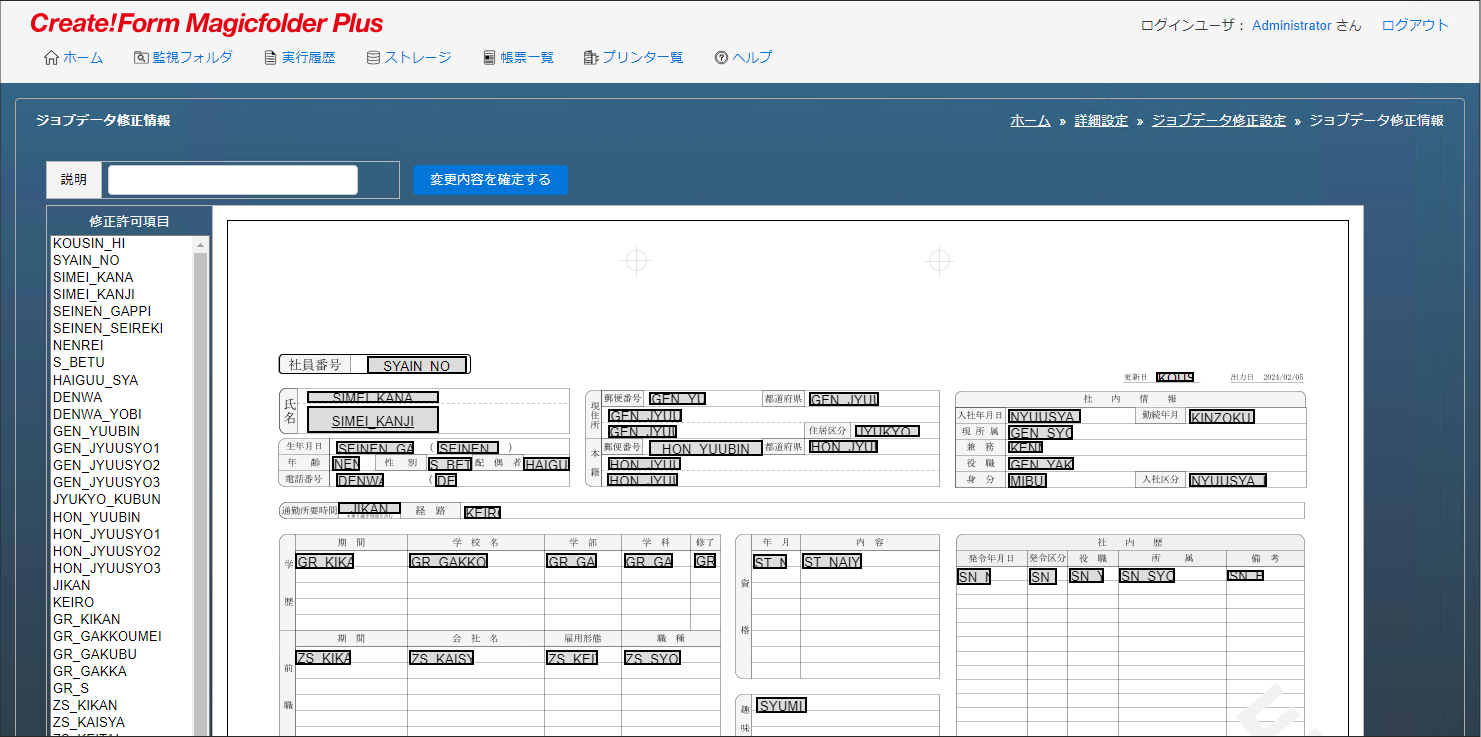Go to 実行履歴 page
1481x737 pixels.
(308, 58)
